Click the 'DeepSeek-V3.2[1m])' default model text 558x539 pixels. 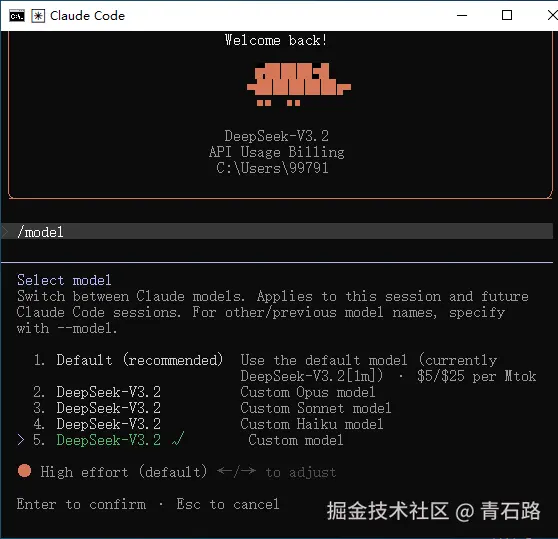click(311, 376)
